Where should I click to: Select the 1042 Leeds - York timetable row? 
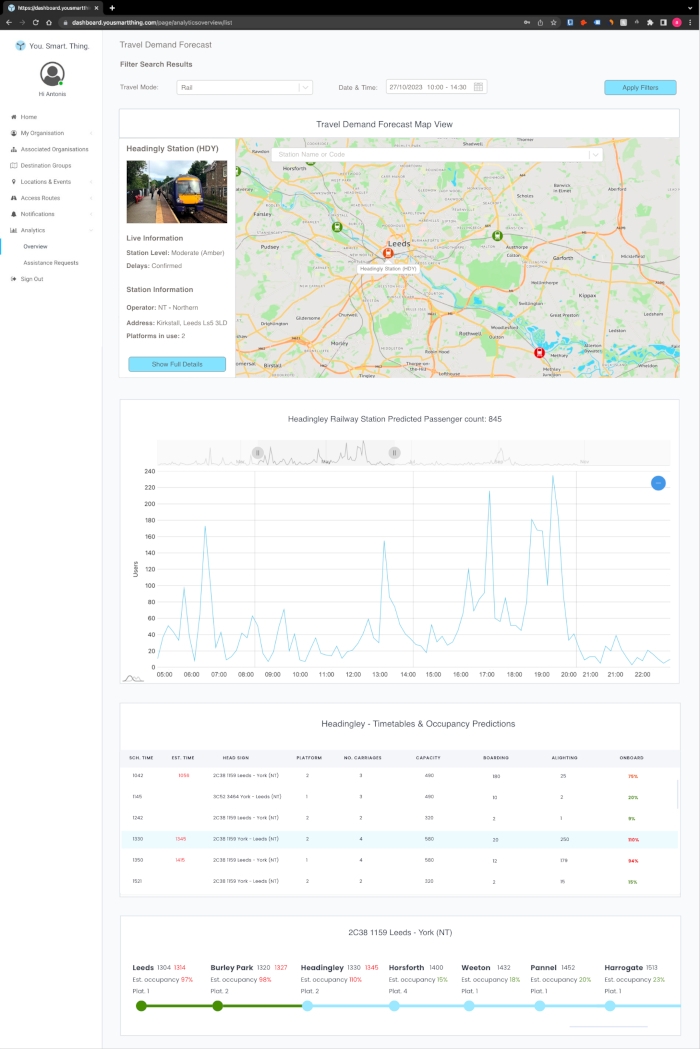tap(400, 776)
